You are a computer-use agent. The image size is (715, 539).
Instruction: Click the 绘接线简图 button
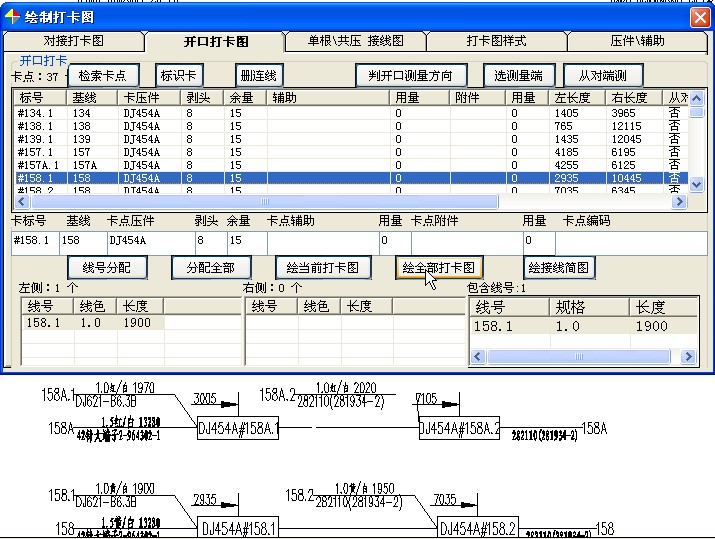pyautogui.click(x=559, y=268)
